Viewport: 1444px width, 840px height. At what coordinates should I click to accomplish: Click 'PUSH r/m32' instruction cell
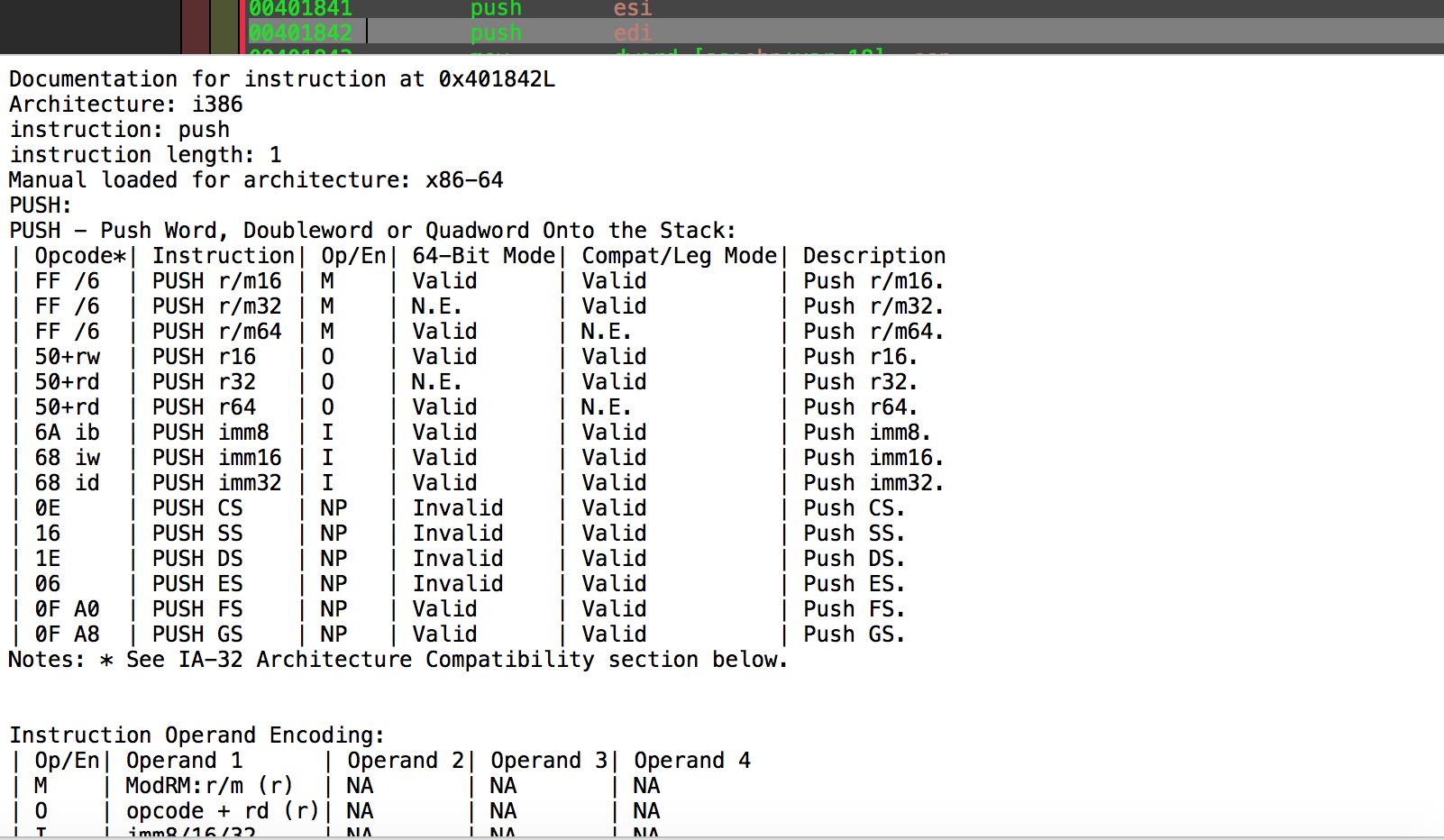(x=216, y=306)
